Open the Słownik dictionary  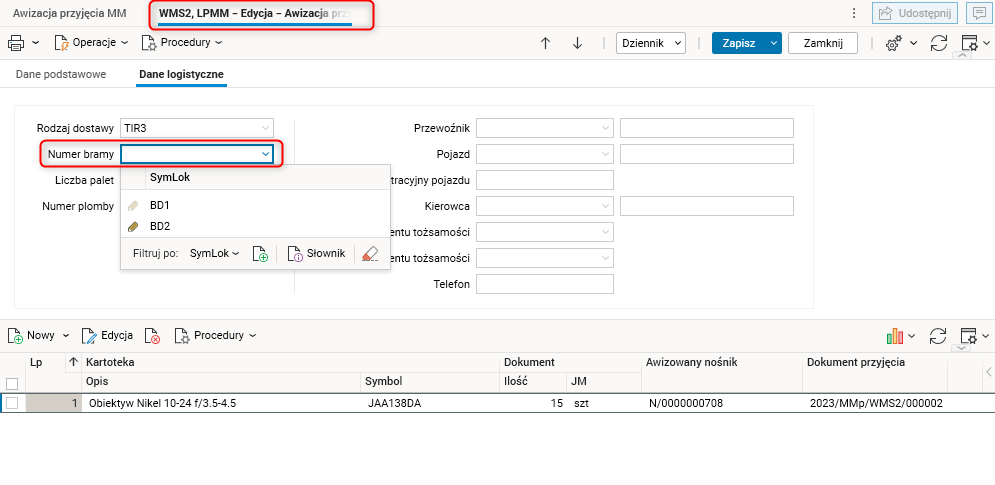coord(316,253)
